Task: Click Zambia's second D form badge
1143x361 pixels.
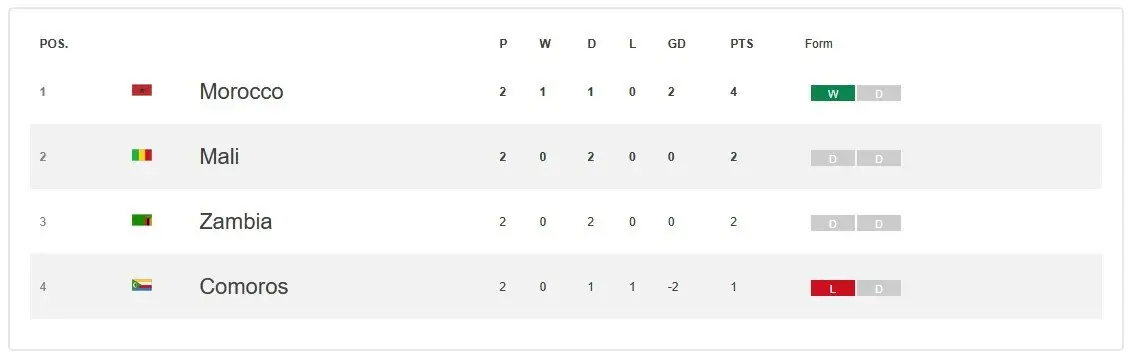Action: click(879, 223)
